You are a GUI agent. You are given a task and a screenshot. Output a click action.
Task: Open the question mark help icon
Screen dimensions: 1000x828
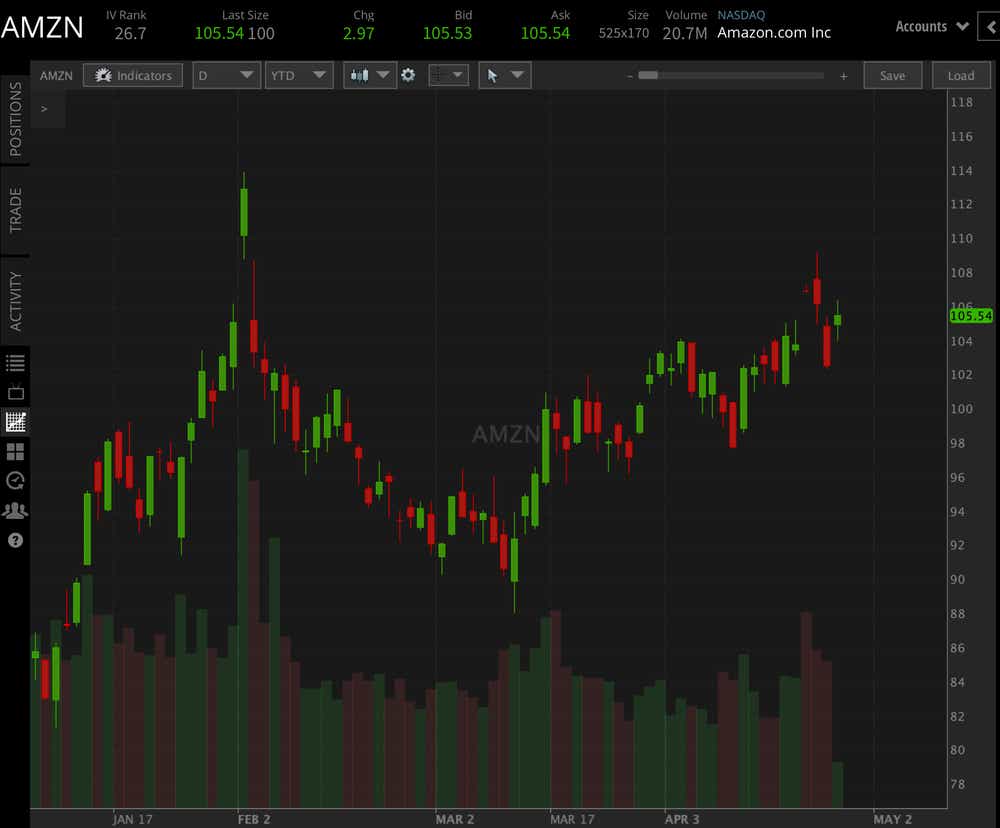pyautogui.click(x=15, y=540)
